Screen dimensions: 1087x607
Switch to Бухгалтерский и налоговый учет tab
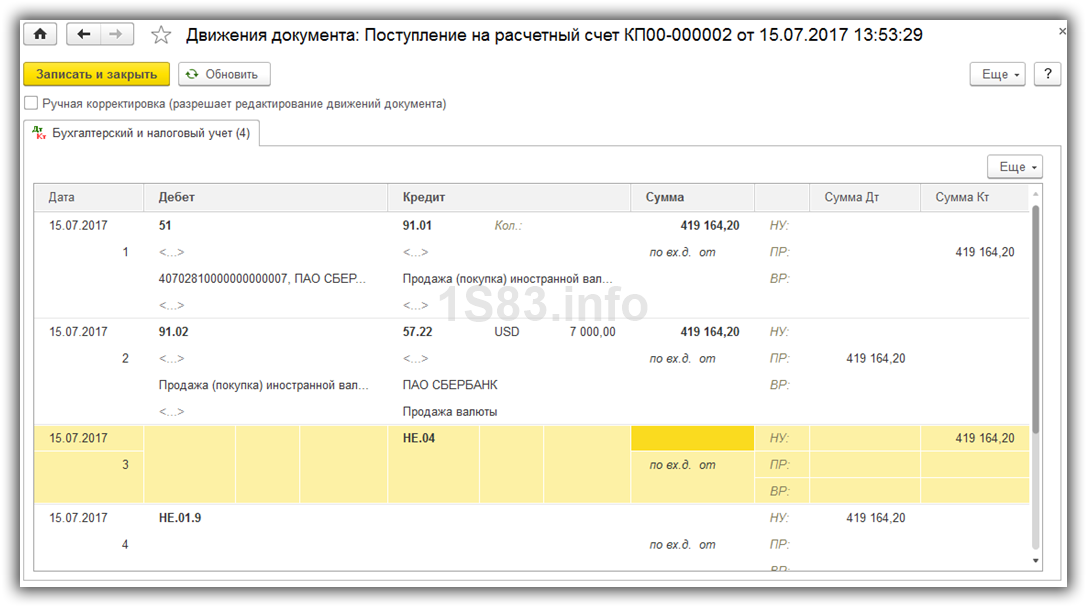141,133
